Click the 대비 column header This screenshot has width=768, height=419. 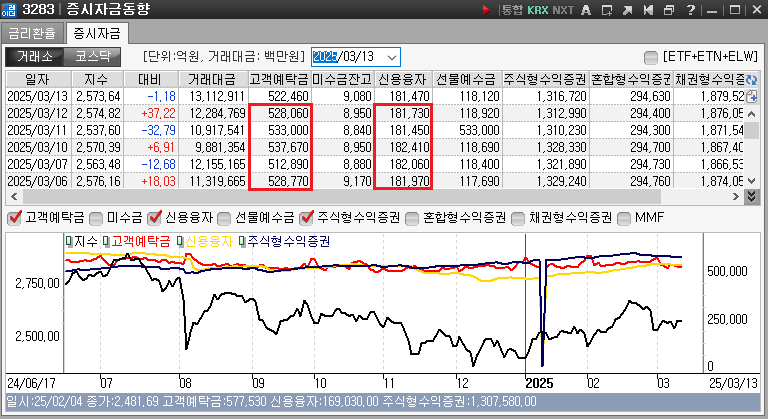[150, 79]
